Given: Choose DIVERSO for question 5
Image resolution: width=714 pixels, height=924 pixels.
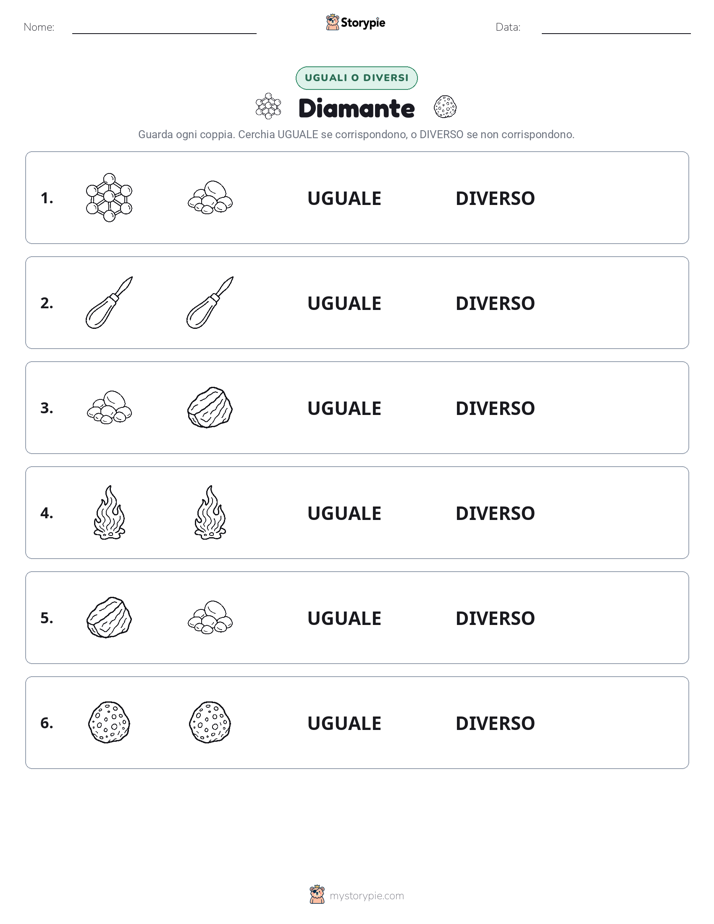Looking at the screenshot, I should click(x=495, y=618).
